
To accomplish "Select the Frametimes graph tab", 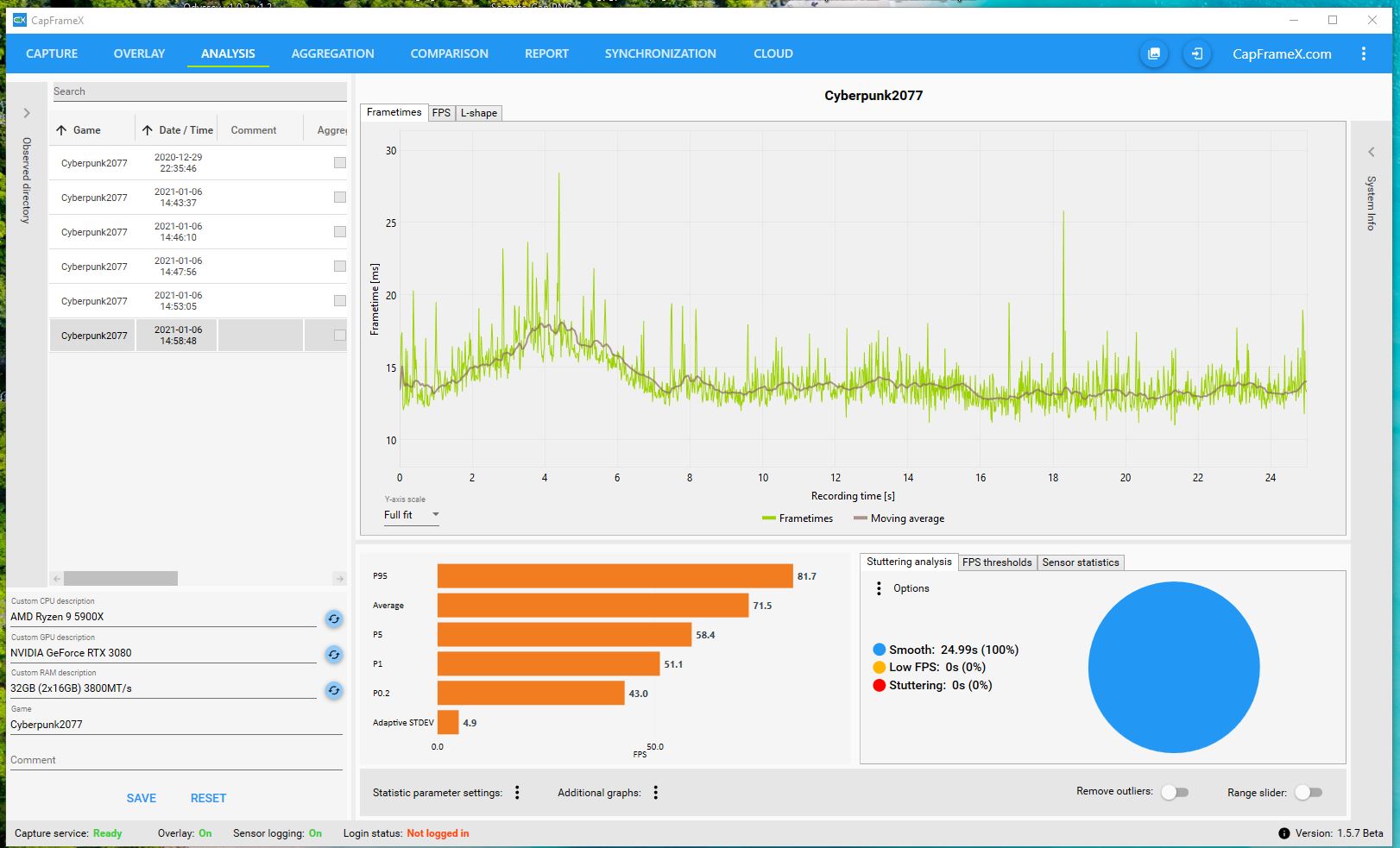I will tap(394, 112).
